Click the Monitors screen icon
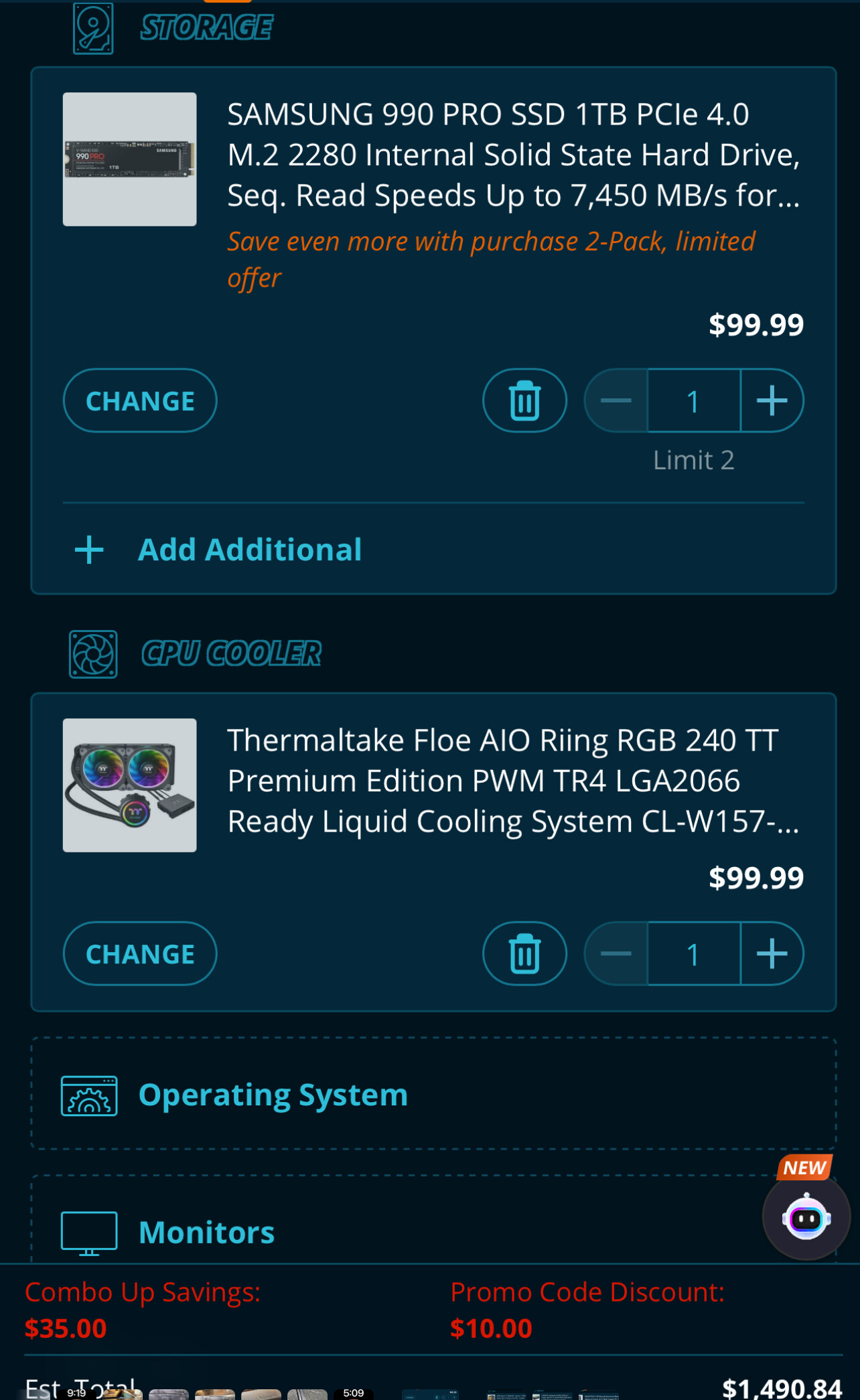This screenshot has height=1400, width=860. coord(89,1233)
